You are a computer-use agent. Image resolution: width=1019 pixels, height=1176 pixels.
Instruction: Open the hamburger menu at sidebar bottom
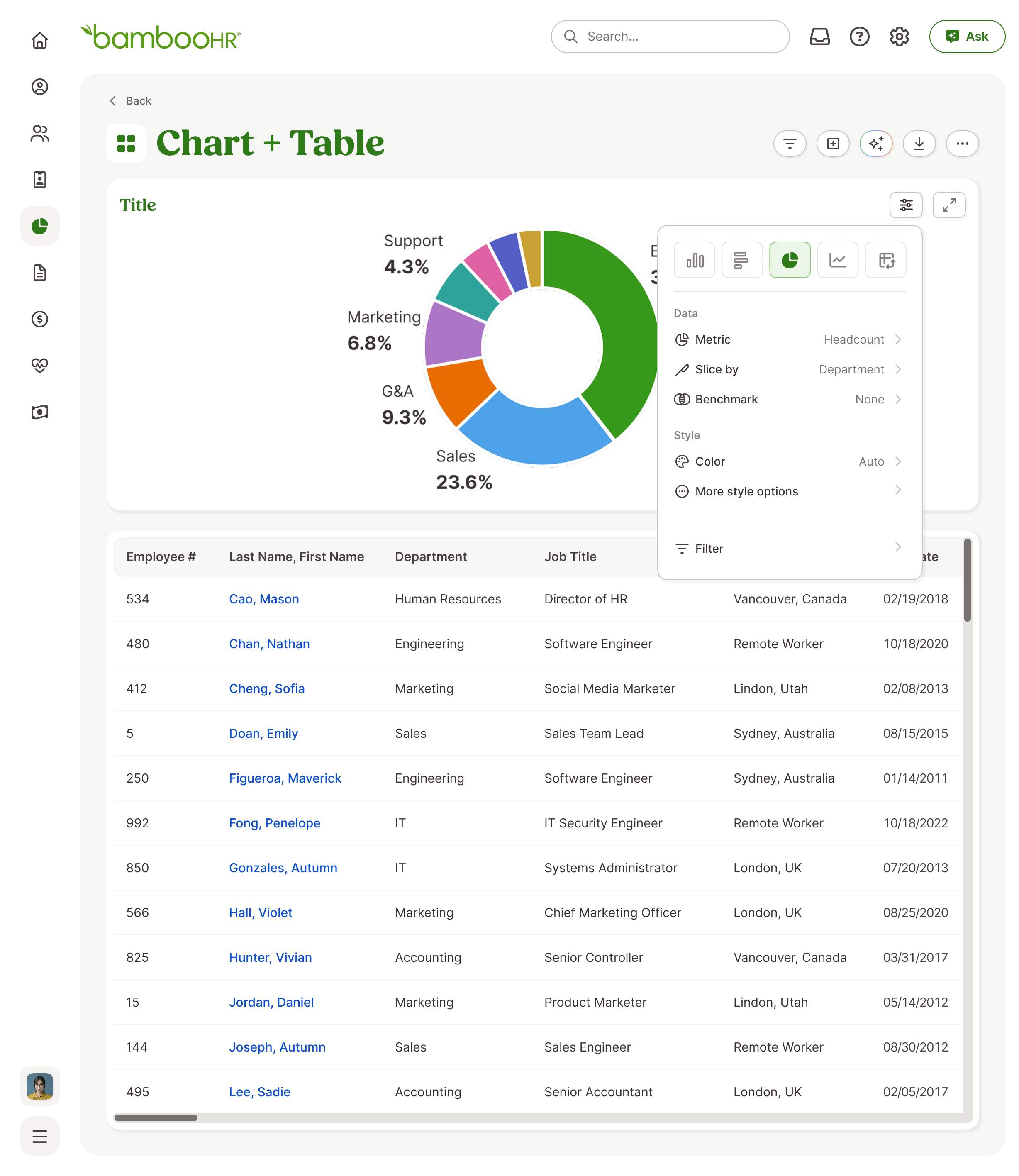click(40, 1136)
